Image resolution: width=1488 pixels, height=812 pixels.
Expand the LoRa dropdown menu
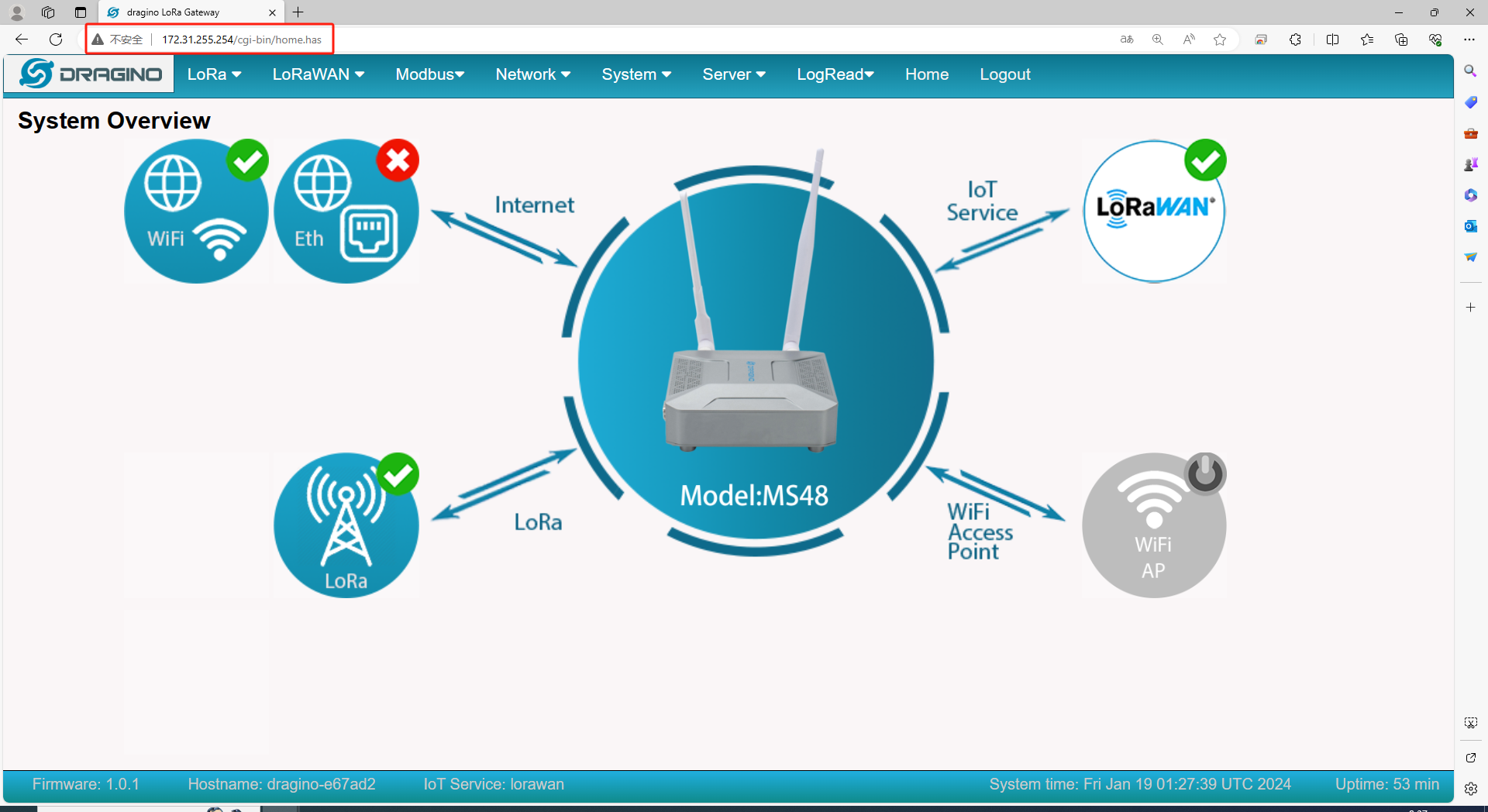point(215,74)
